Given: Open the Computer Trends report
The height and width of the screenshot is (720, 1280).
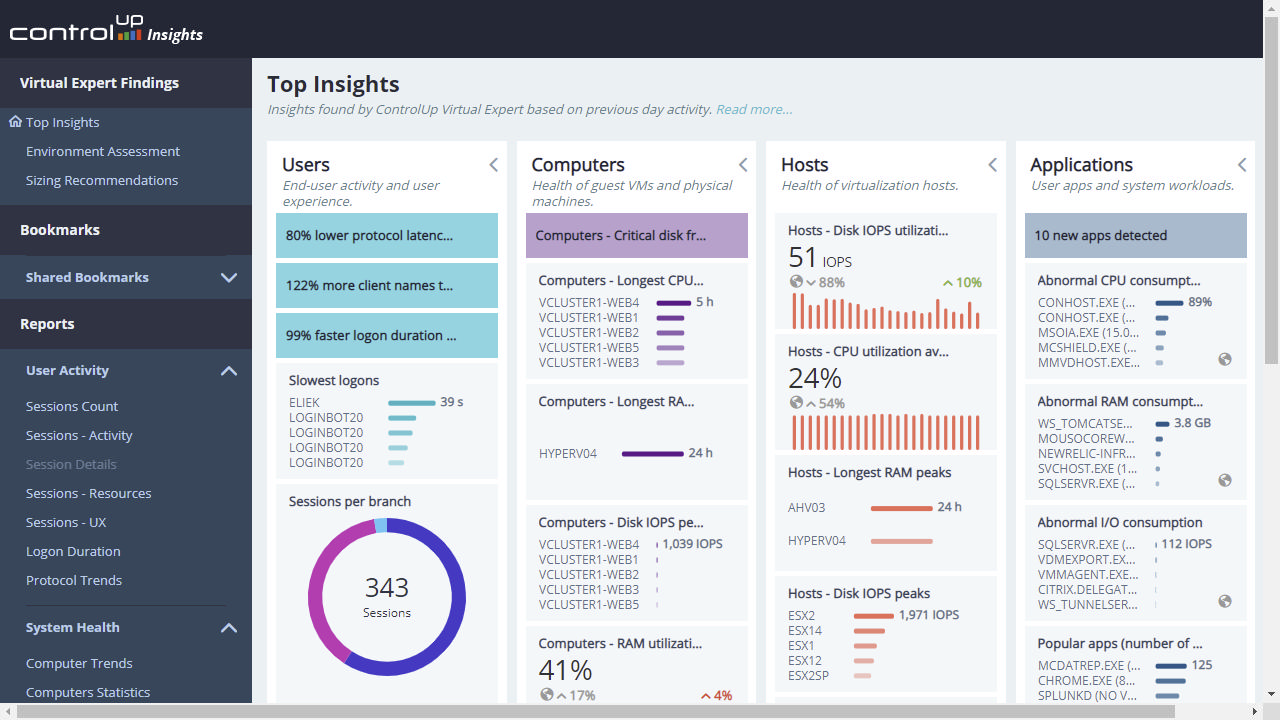Looking at the screenshot, I should tap(79, 663).
